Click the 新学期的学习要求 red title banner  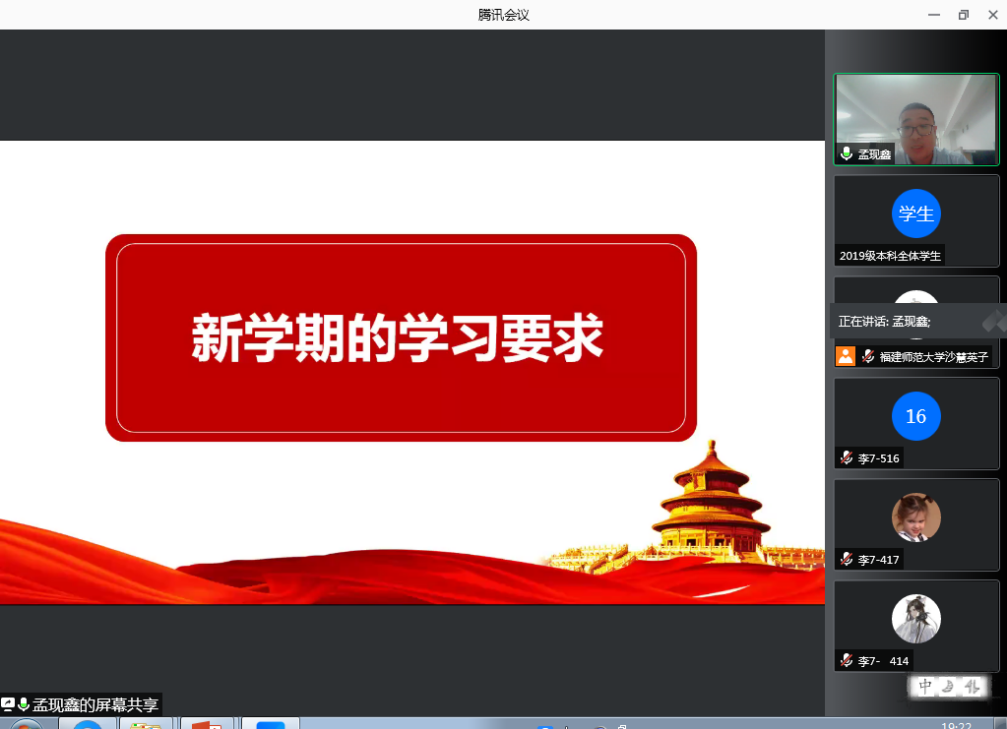[x=400, y=338]
